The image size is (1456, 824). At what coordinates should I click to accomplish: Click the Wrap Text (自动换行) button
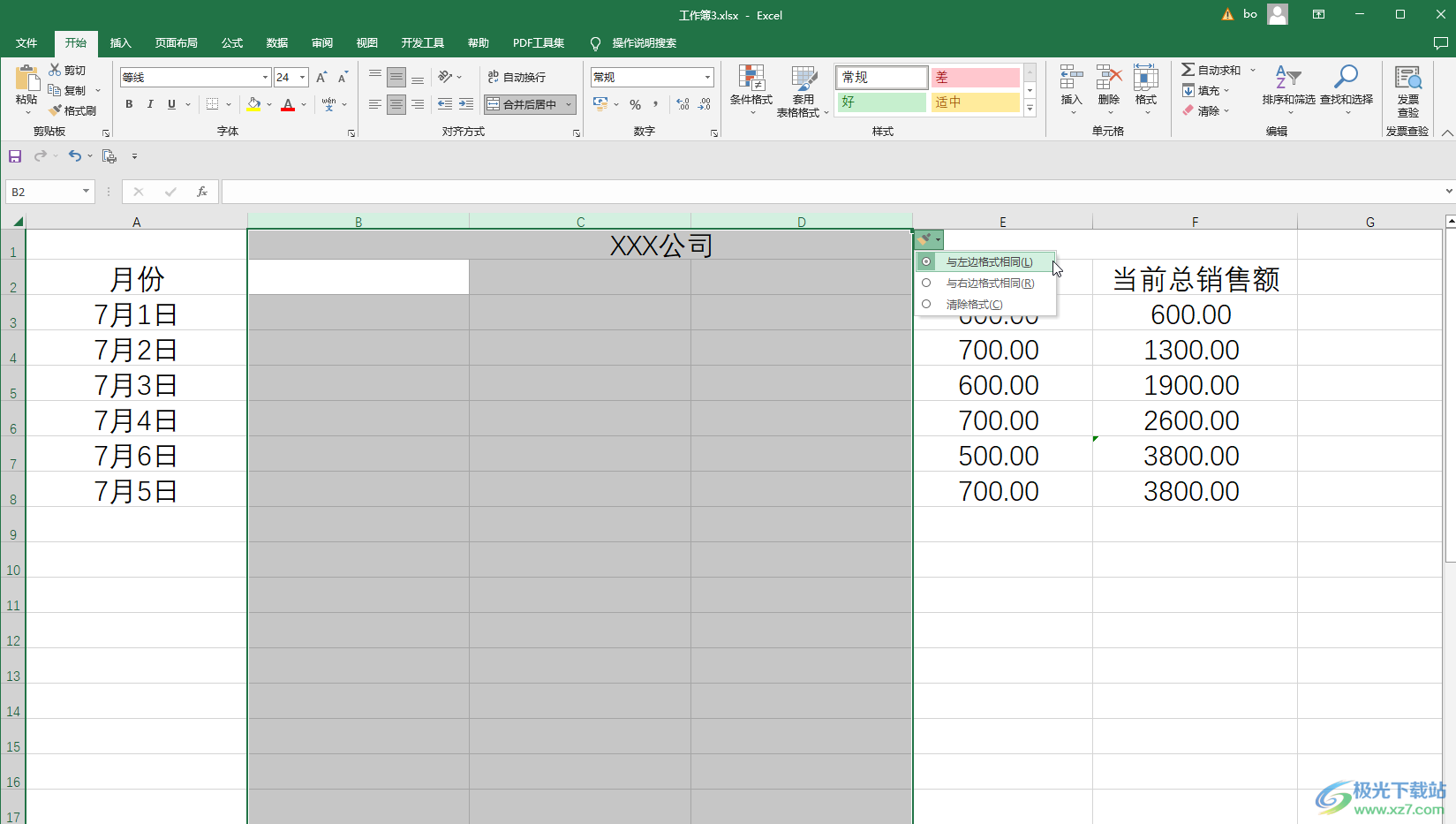[517, 77]
